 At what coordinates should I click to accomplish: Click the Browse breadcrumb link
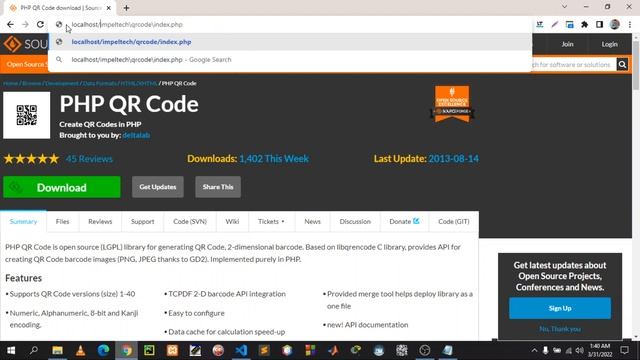point(32,83)
